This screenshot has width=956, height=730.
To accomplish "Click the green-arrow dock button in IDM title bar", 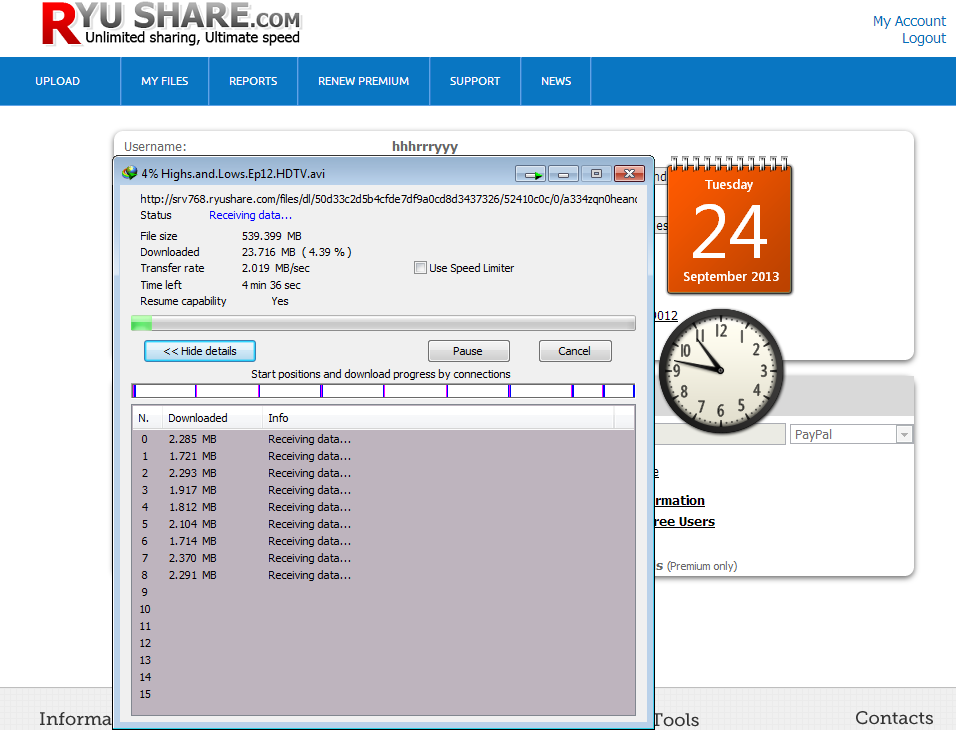I will pos(530,174).
